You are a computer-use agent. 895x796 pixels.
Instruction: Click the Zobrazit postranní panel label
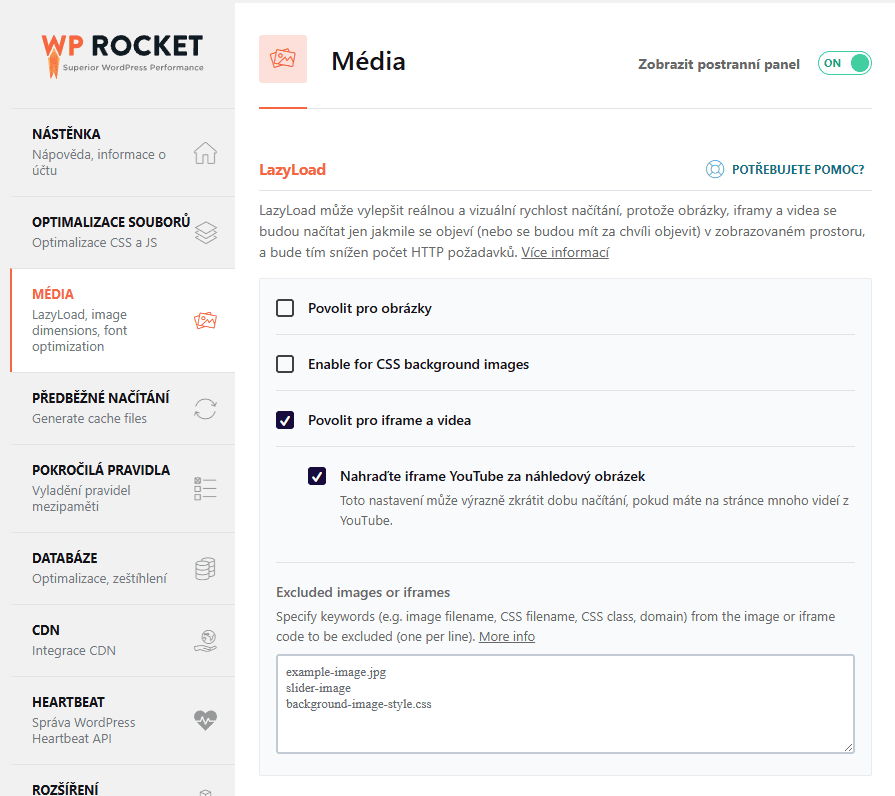click(x=719, y=64)
